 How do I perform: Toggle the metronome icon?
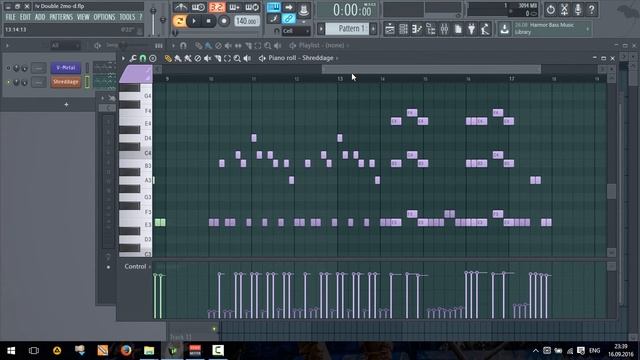pos(180,7)
